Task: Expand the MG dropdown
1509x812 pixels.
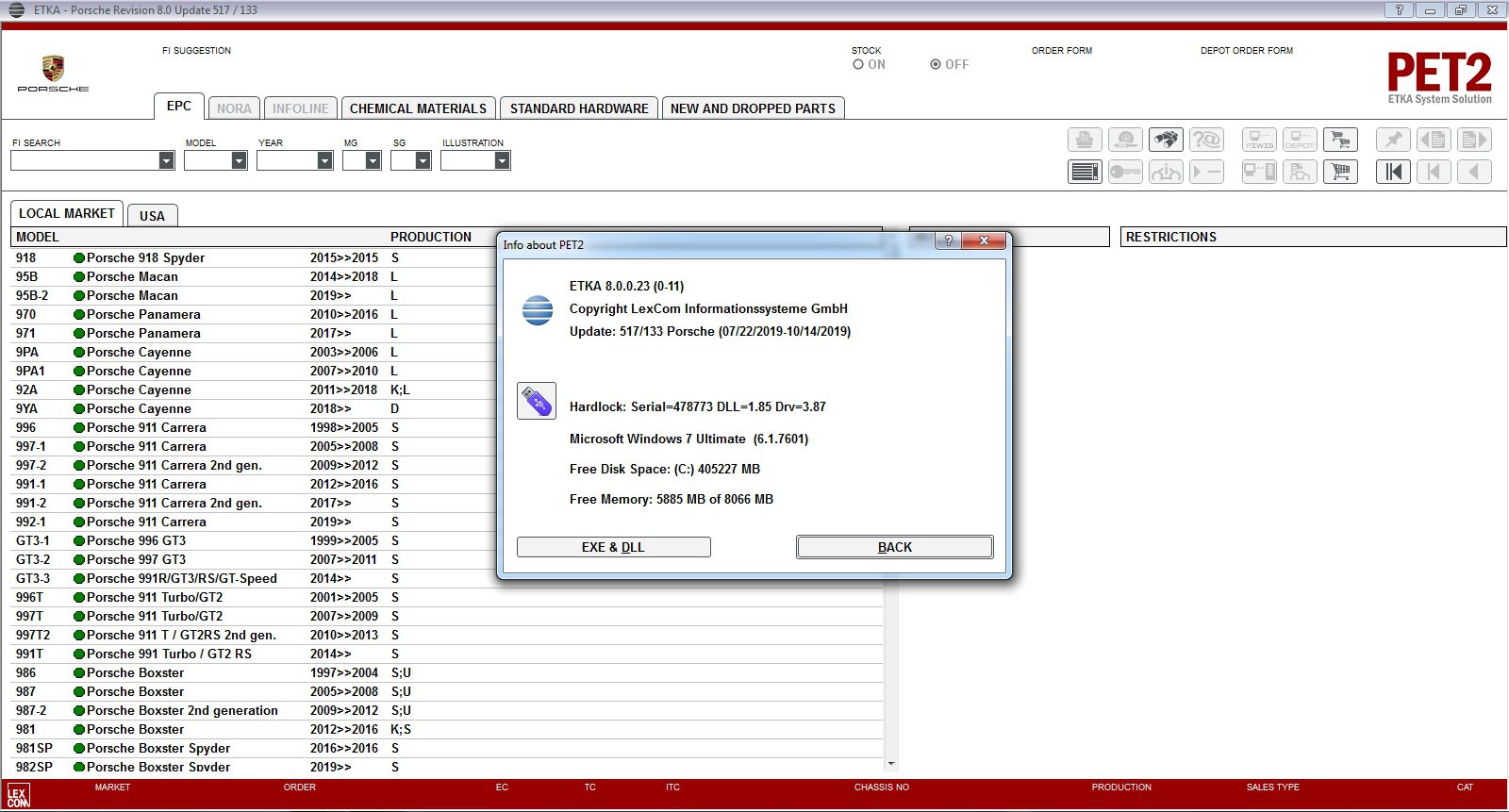Action: [x=373, y=161]
